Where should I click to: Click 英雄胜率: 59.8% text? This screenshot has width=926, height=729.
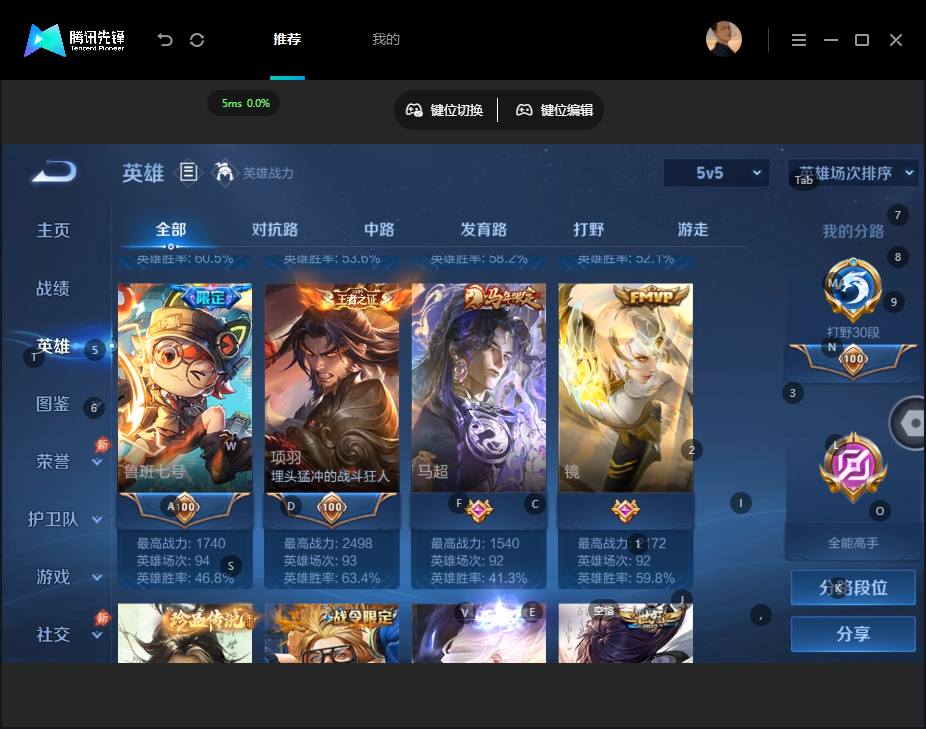click(x=626, y=578)
